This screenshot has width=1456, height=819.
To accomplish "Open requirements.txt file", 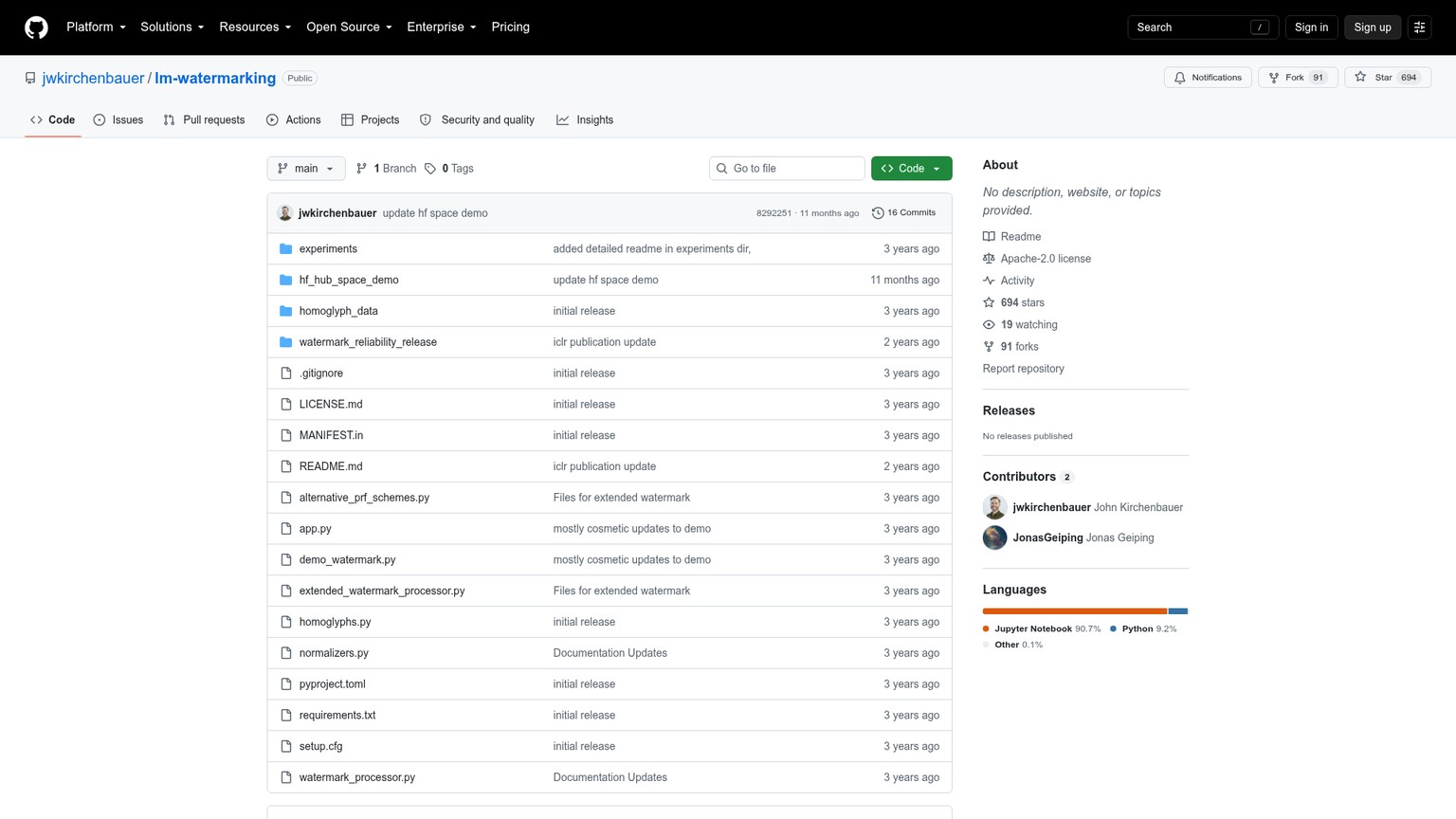I will pyautogui.click(x=337, y=716).
